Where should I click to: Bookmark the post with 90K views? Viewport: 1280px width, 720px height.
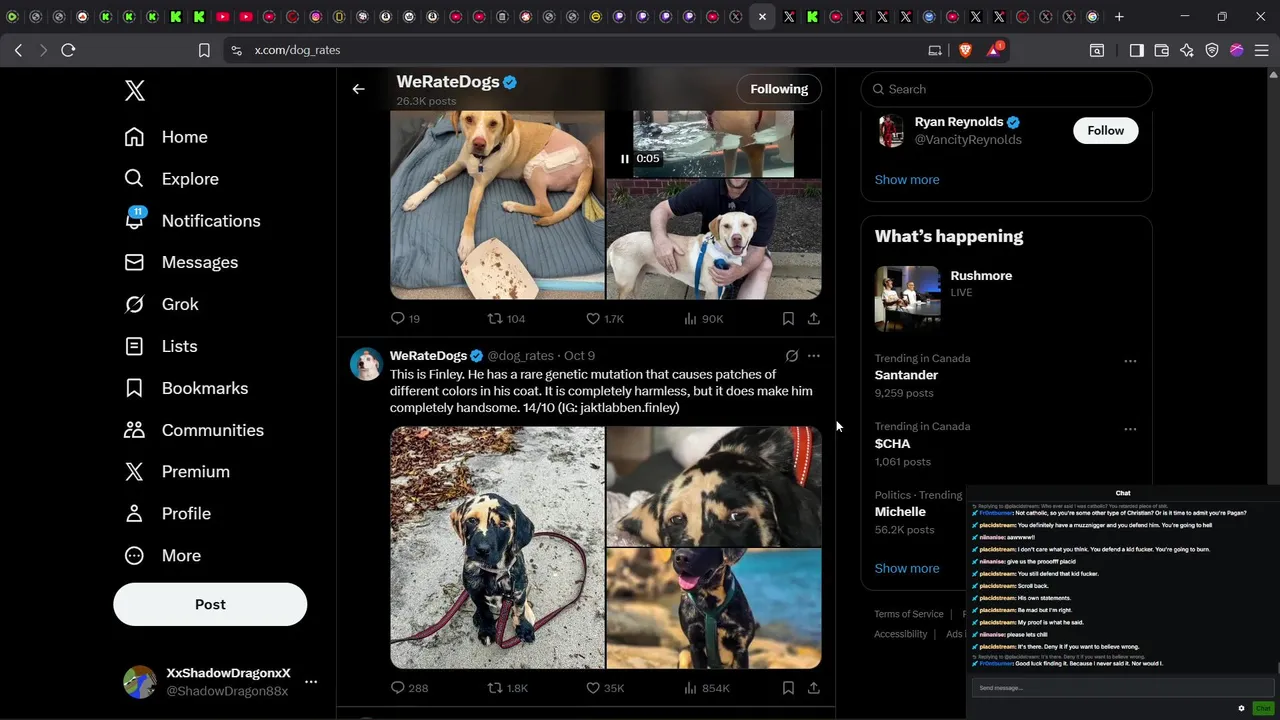click(788, 319)
